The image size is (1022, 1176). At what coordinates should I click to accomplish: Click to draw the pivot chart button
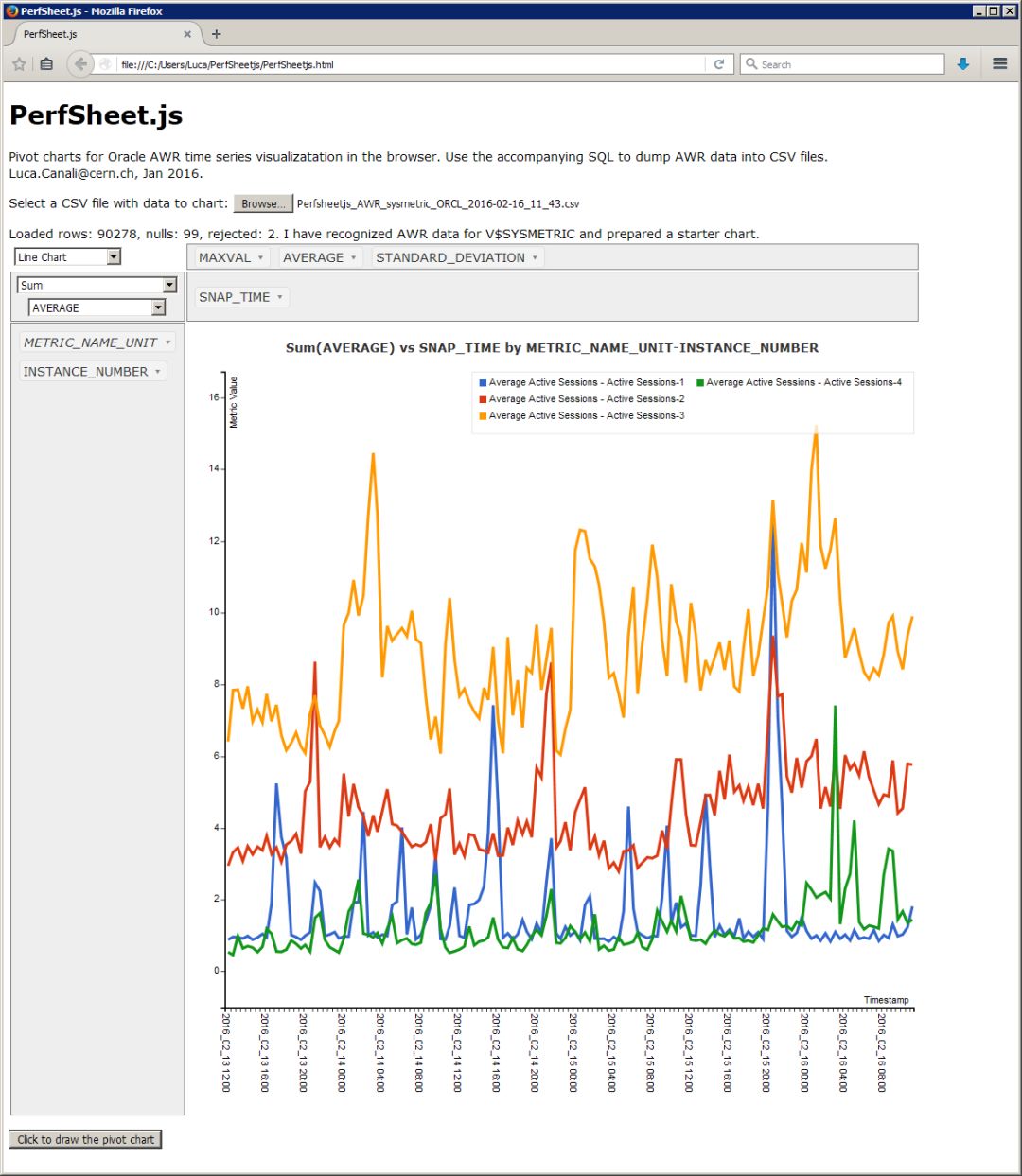[85, 1139]
